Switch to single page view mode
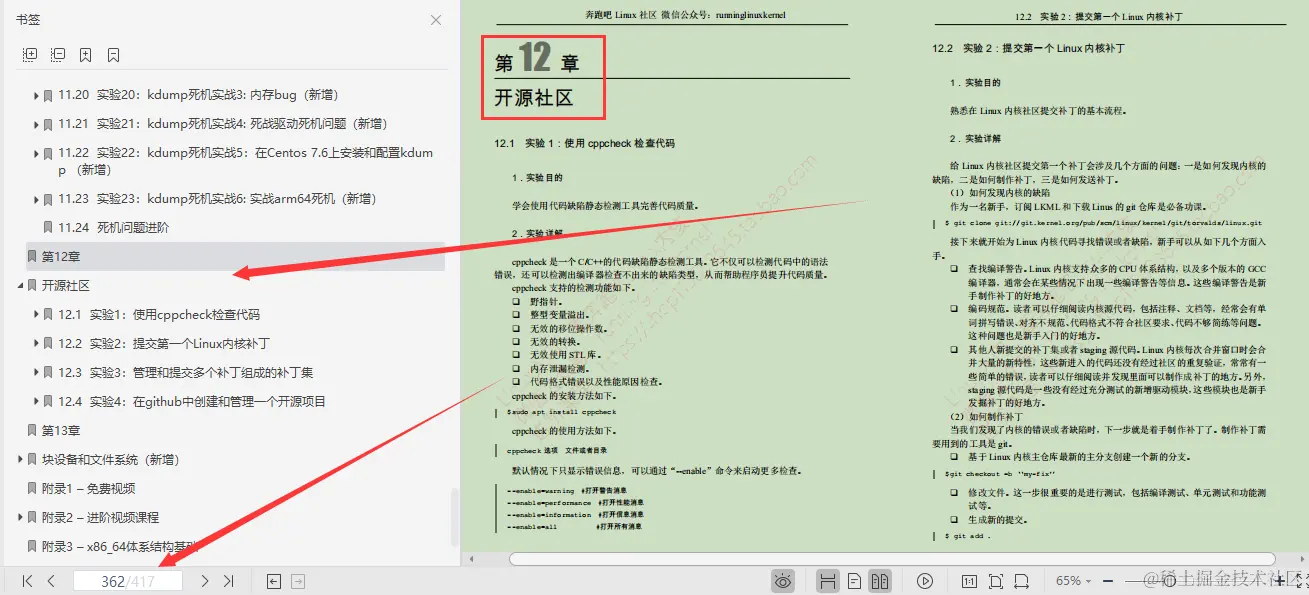Image resolution: width=1309 pixels, height=595 pixels. (x=853, y=580)
